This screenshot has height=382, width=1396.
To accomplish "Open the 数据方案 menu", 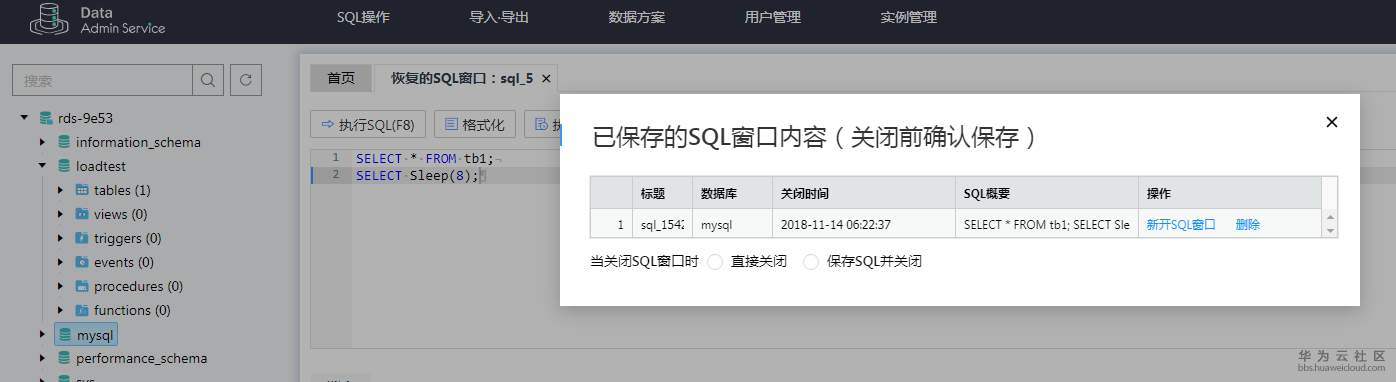I will [x=637, y=17].
